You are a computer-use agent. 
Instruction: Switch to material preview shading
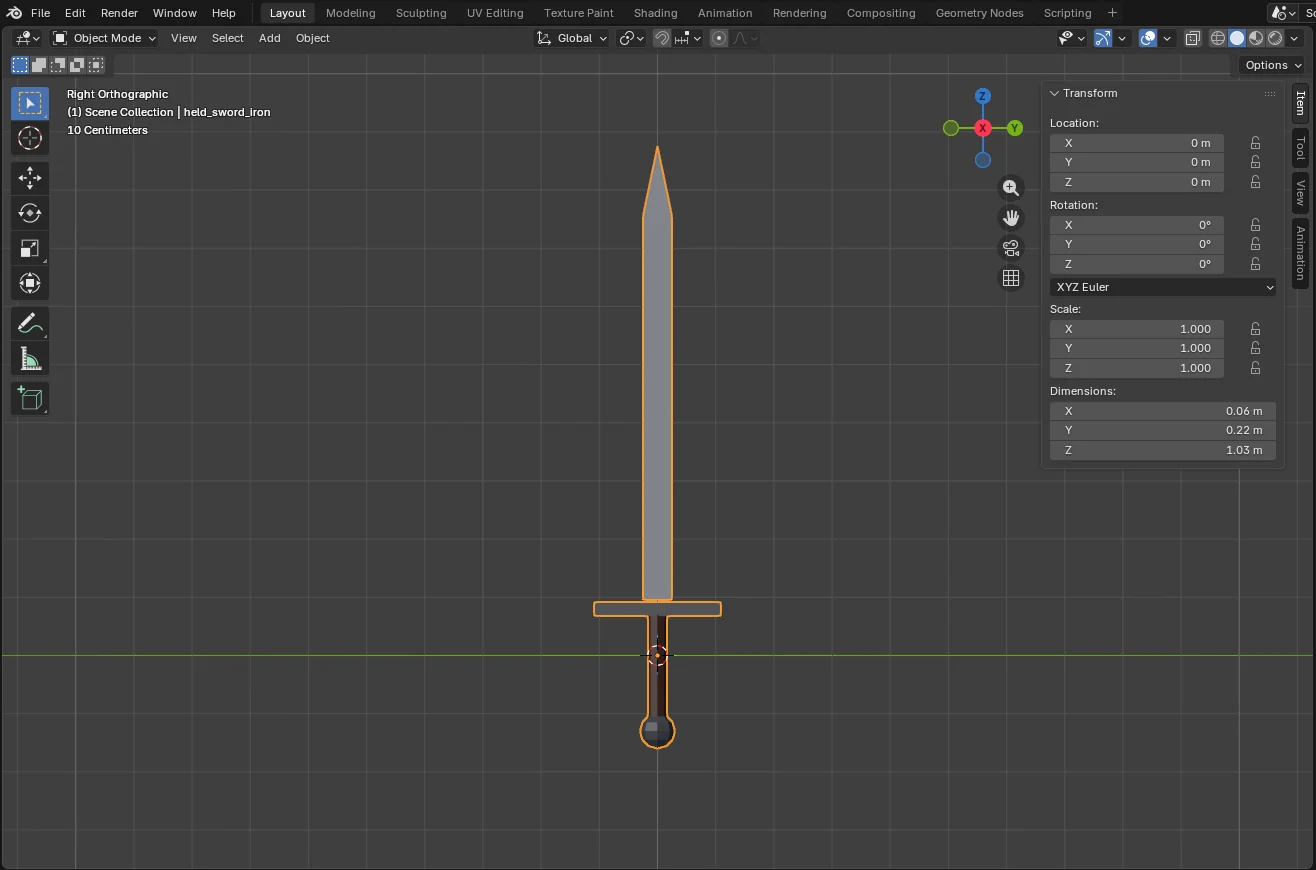point(1256,38)
